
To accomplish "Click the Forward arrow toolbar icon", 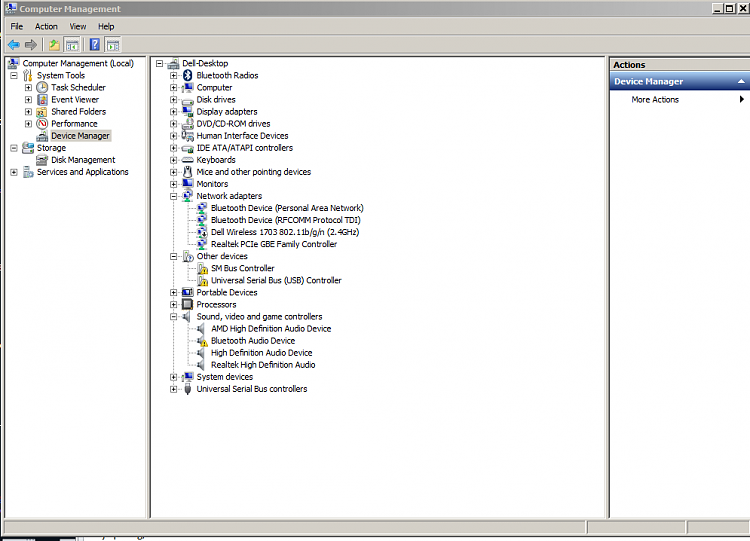I will coord(31,45).
